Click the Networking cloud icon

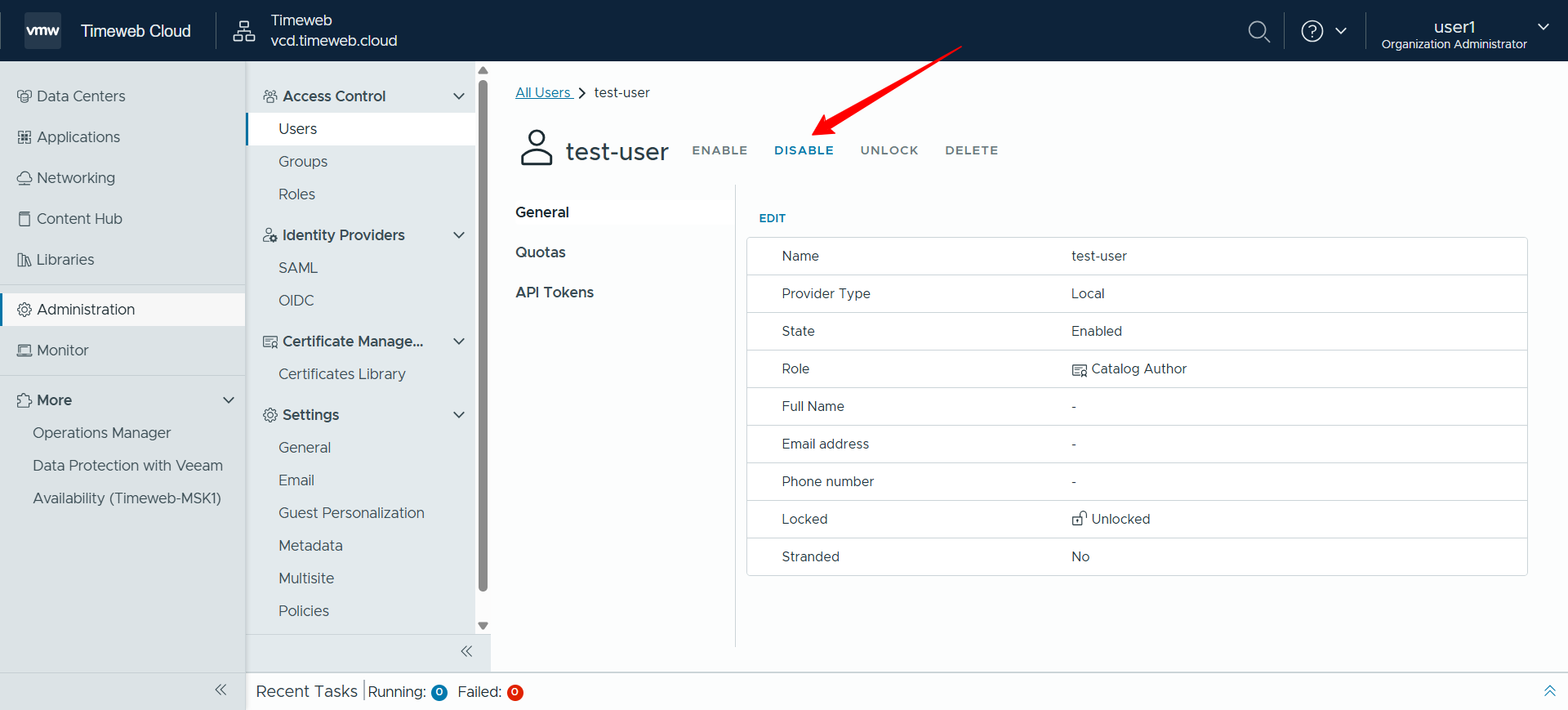24,178
